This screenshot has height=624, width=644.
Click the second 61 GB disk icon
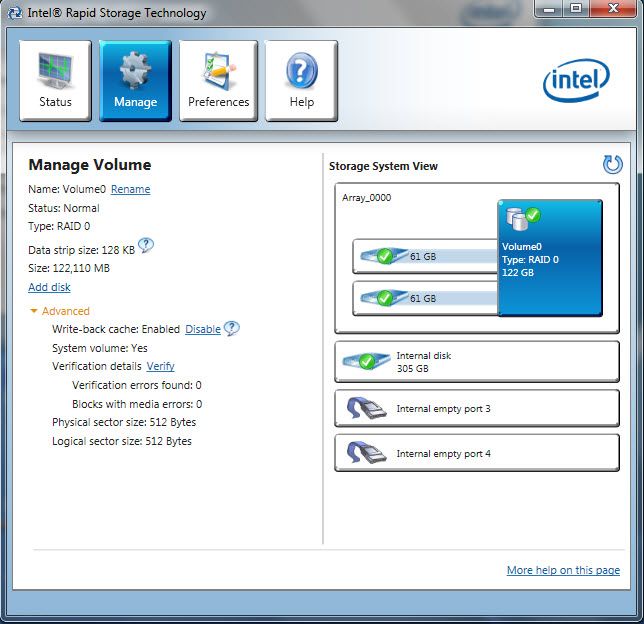(382, 297)
